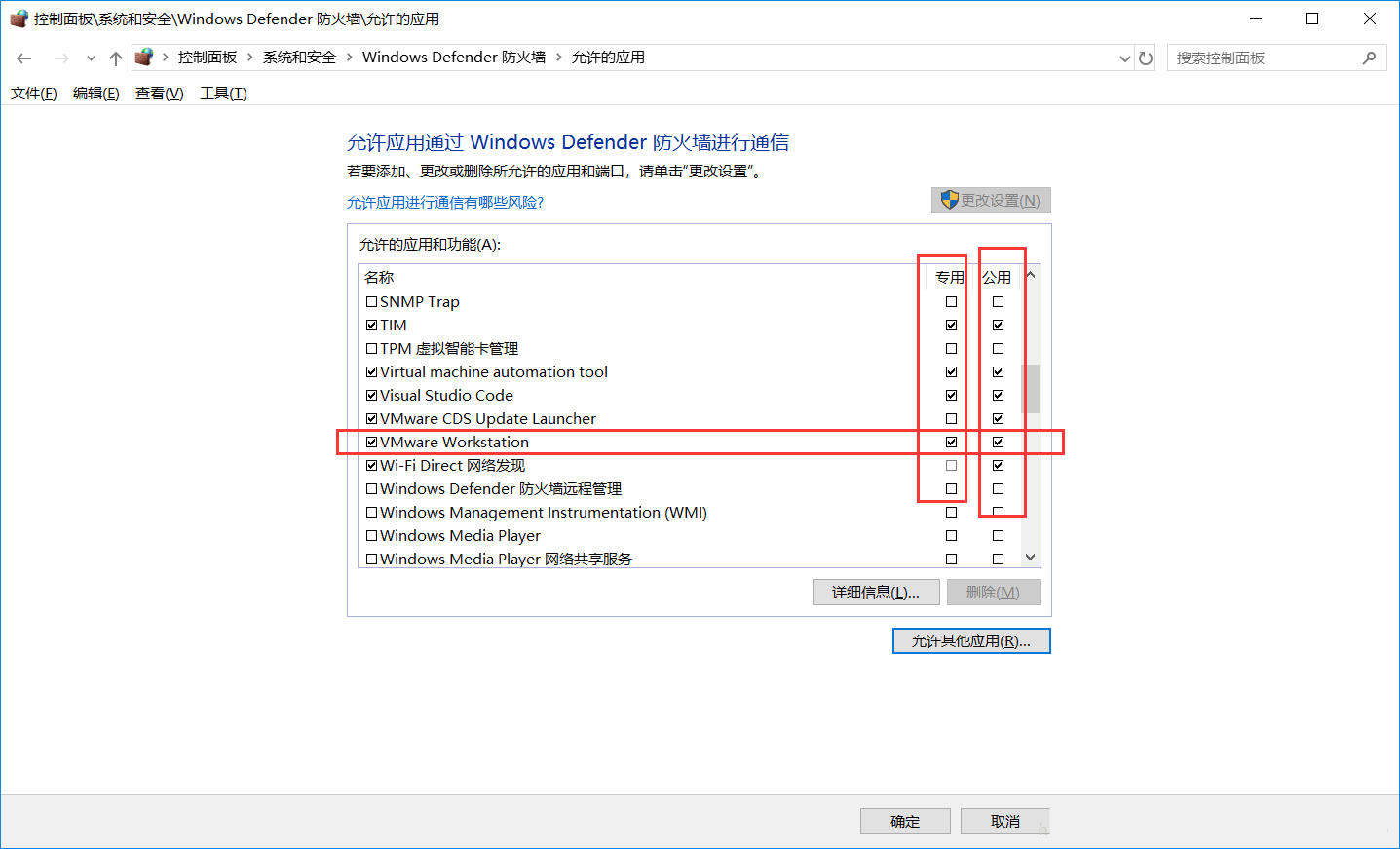Toggle VMware Workstation name checkbox
The image size is (1400, 849).
[x=371, y=443]
